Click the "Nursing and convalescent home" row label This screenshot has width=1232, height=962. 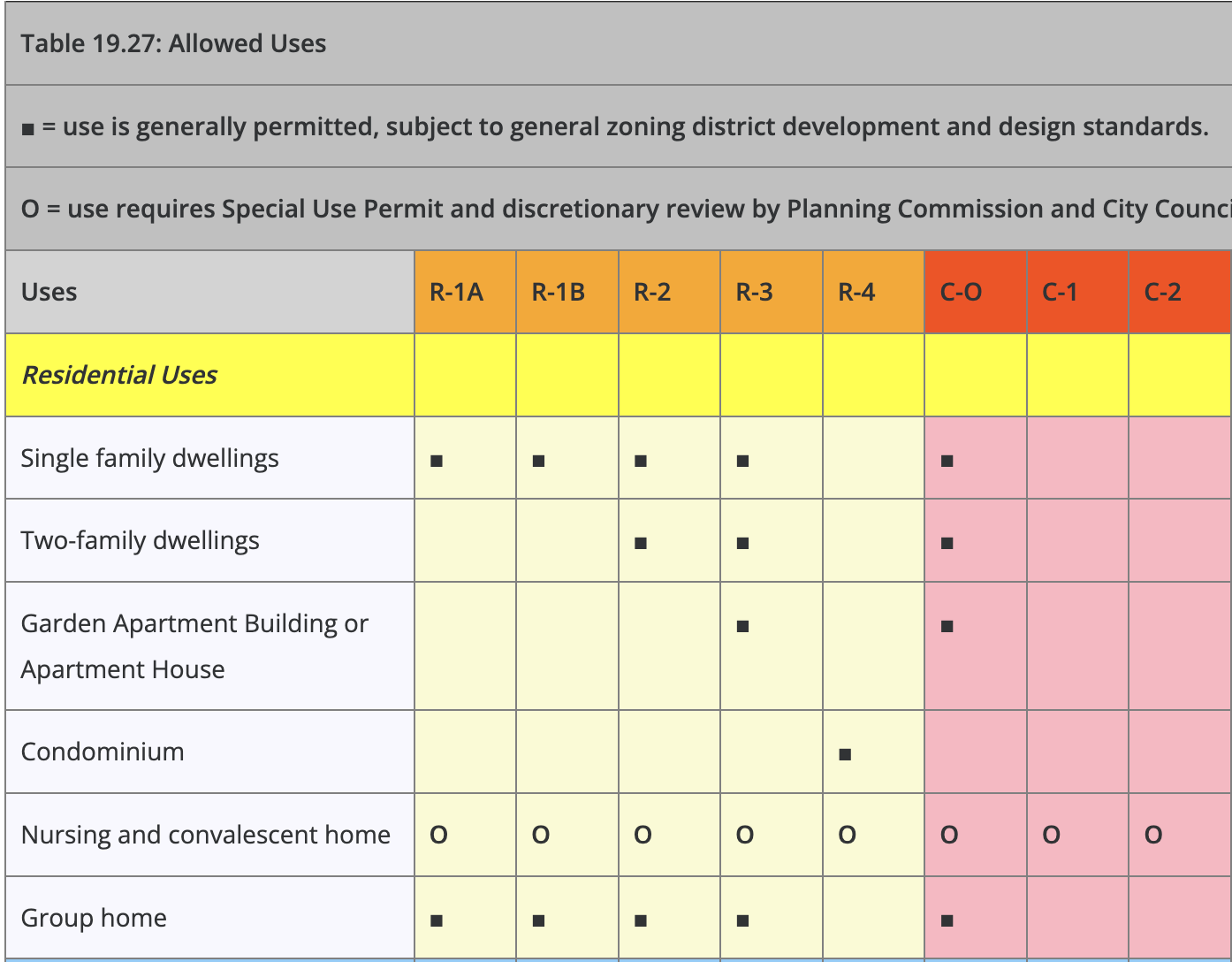(205, 835)
